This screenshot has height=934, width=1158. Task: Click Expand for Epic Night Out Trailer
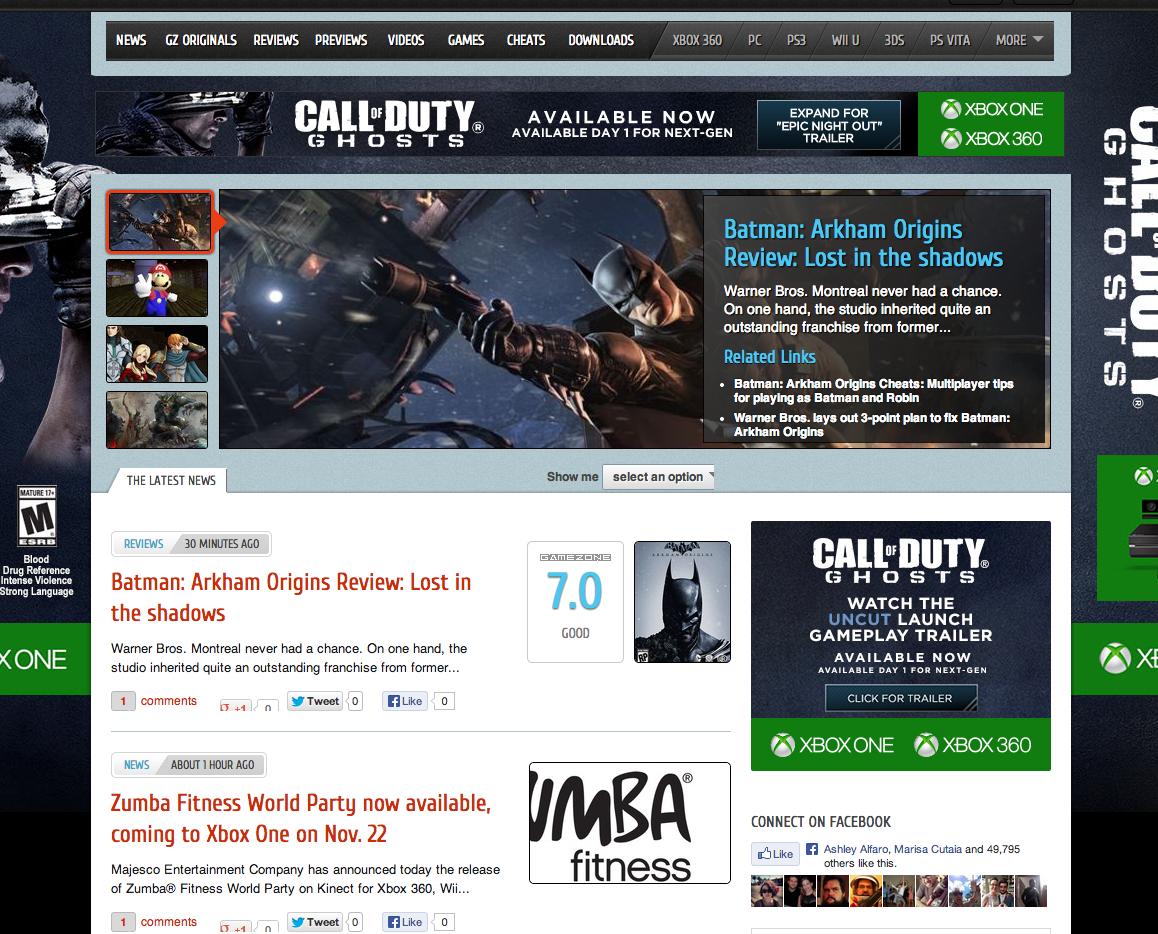coord(829,125)
